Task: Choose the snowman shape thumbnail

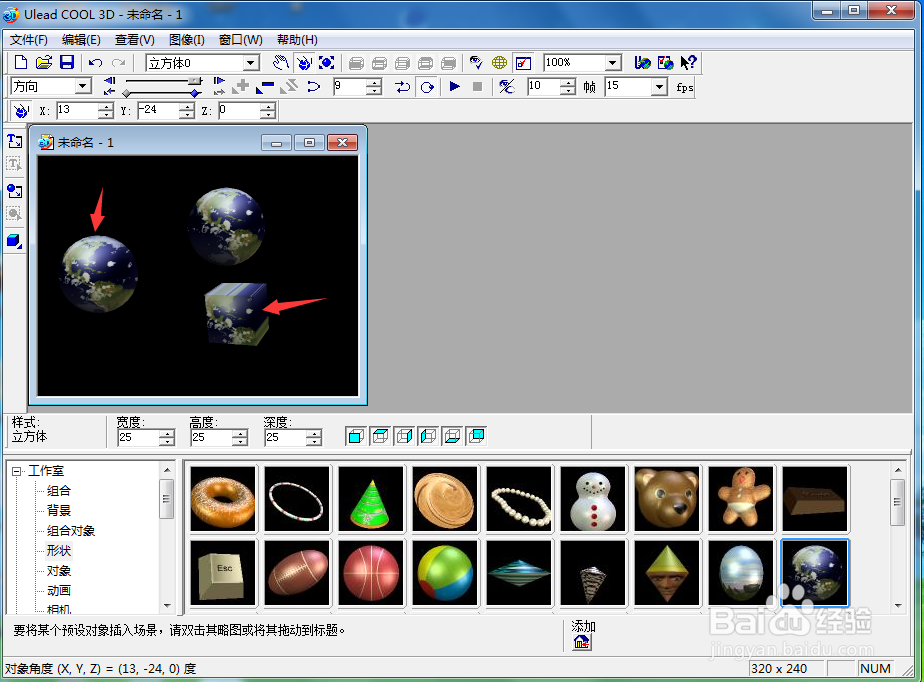Action: [593, 499]
